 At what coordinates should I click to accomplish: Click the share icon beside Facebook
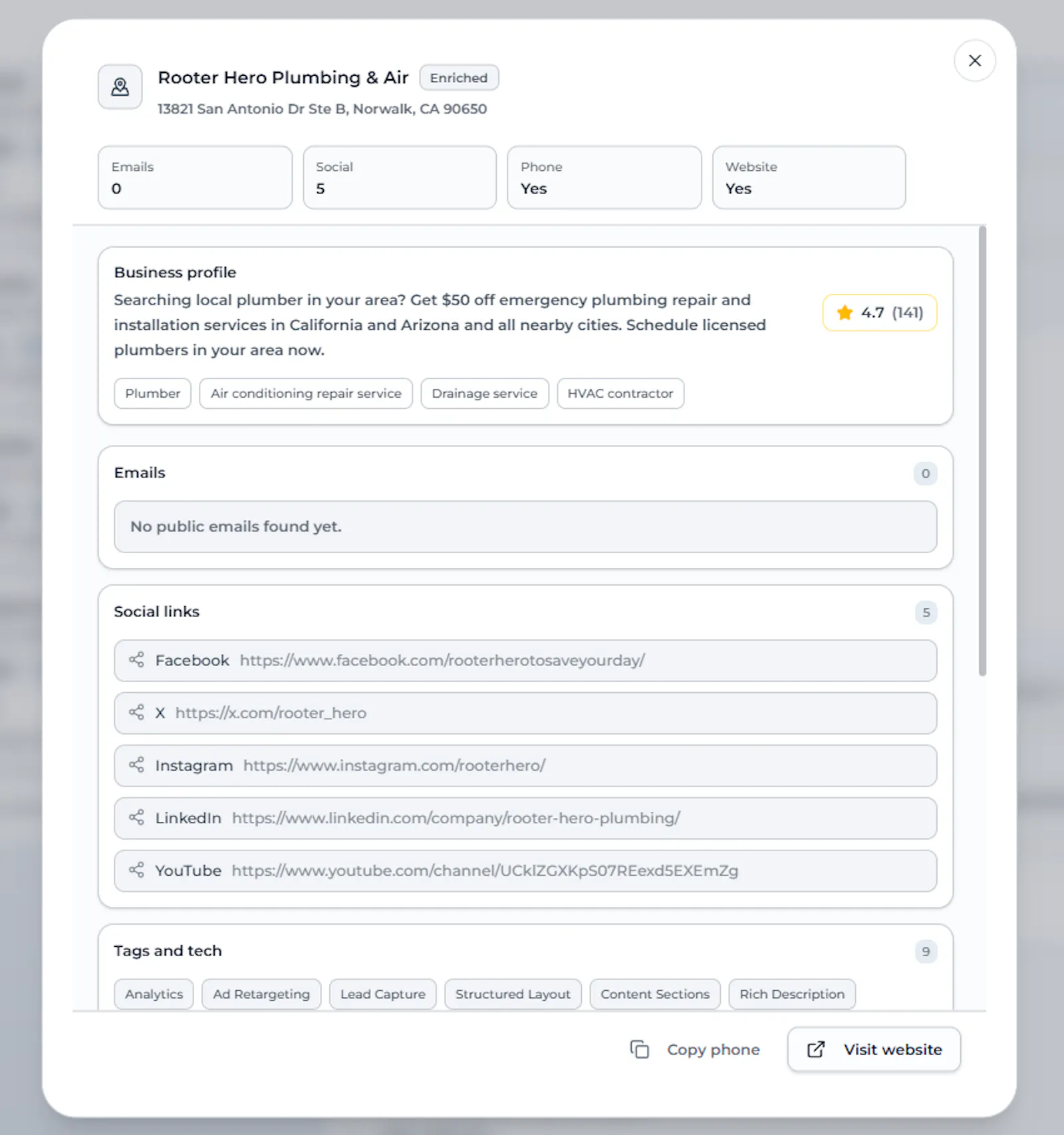point(136,660)
